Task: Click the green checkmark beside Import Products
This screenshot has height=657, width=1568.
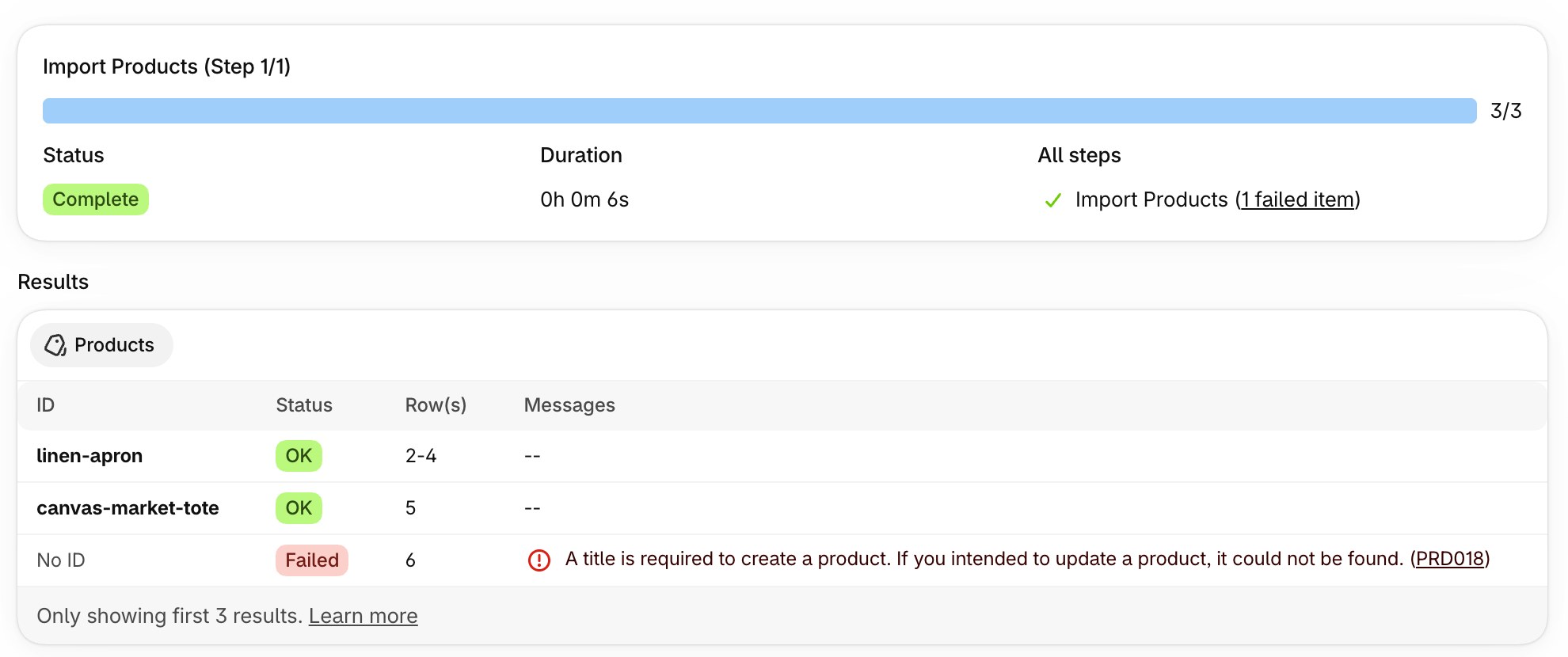Action: [1052, 200]
